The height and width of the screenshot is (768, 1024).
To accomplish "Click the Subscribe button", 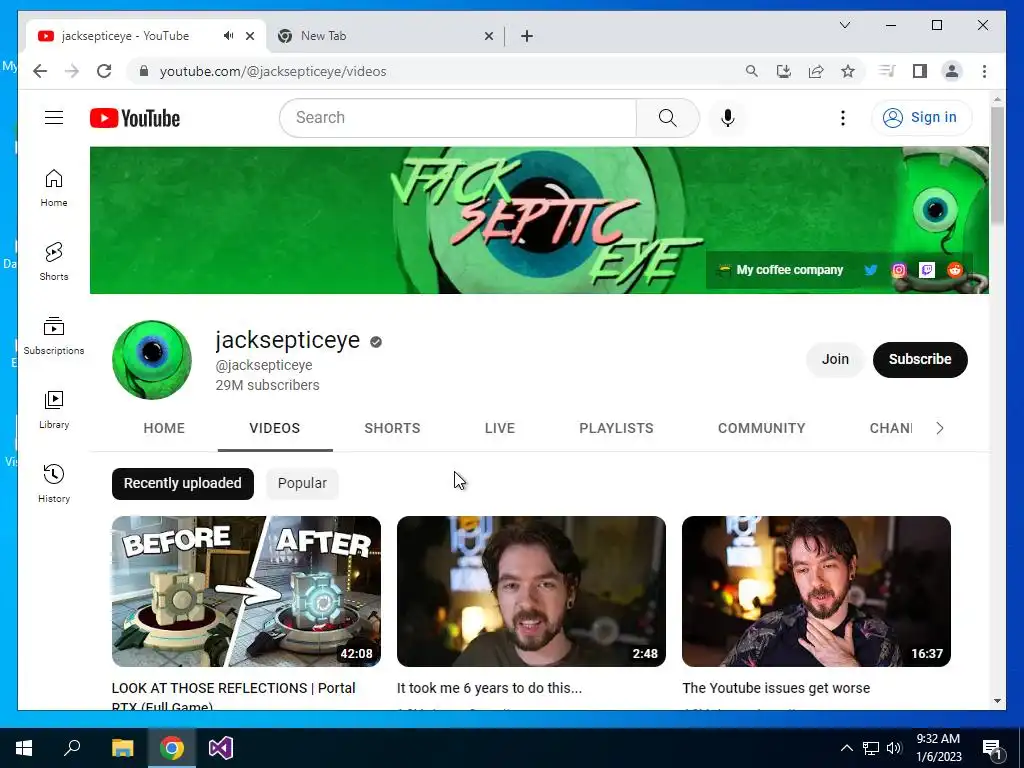I will click(920, 359).
